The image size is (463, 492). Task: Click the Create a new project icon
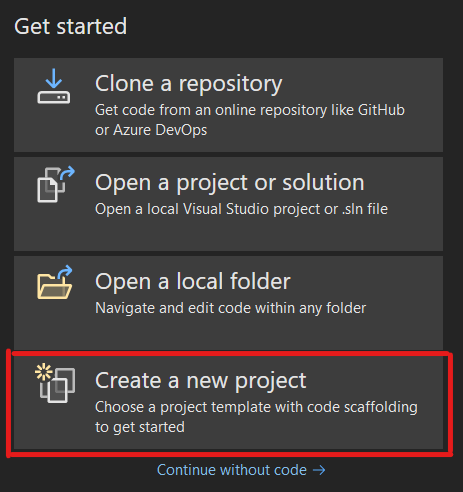coord(55,383)
